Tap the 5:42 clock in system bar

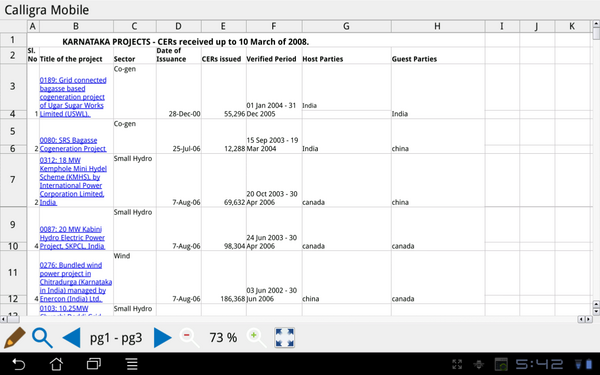[540, 364]
